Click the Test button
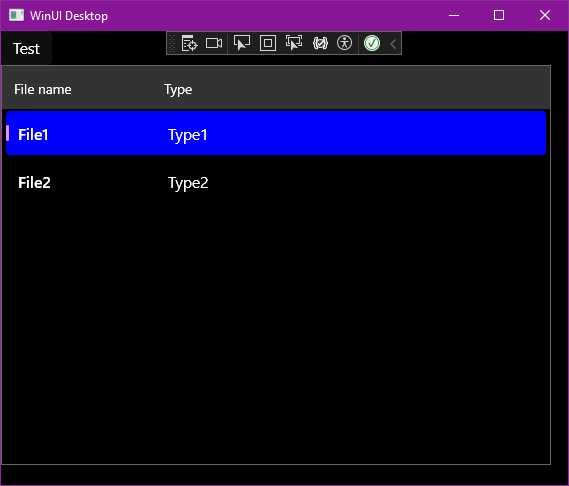Viewport: 569px width, 486px height. (26, 49)
